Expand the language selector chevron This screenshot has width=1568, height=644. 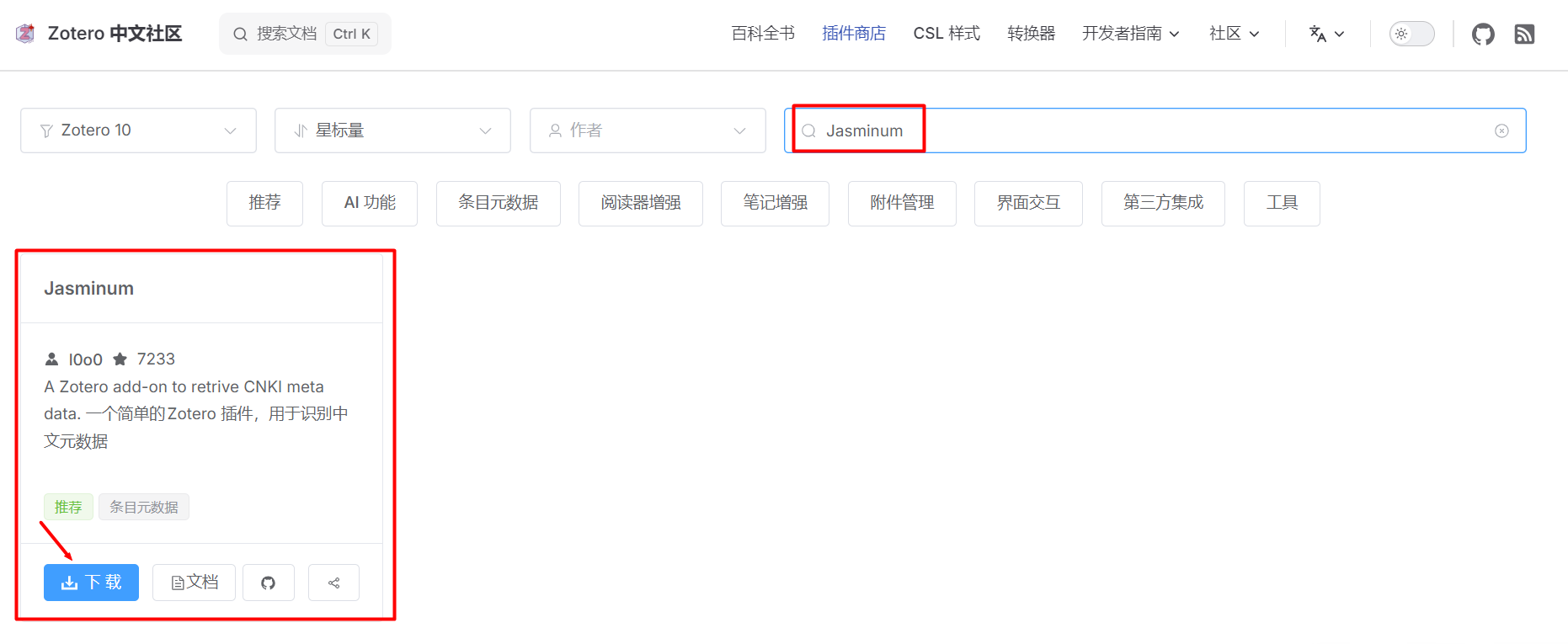(x=1340, y=35)
